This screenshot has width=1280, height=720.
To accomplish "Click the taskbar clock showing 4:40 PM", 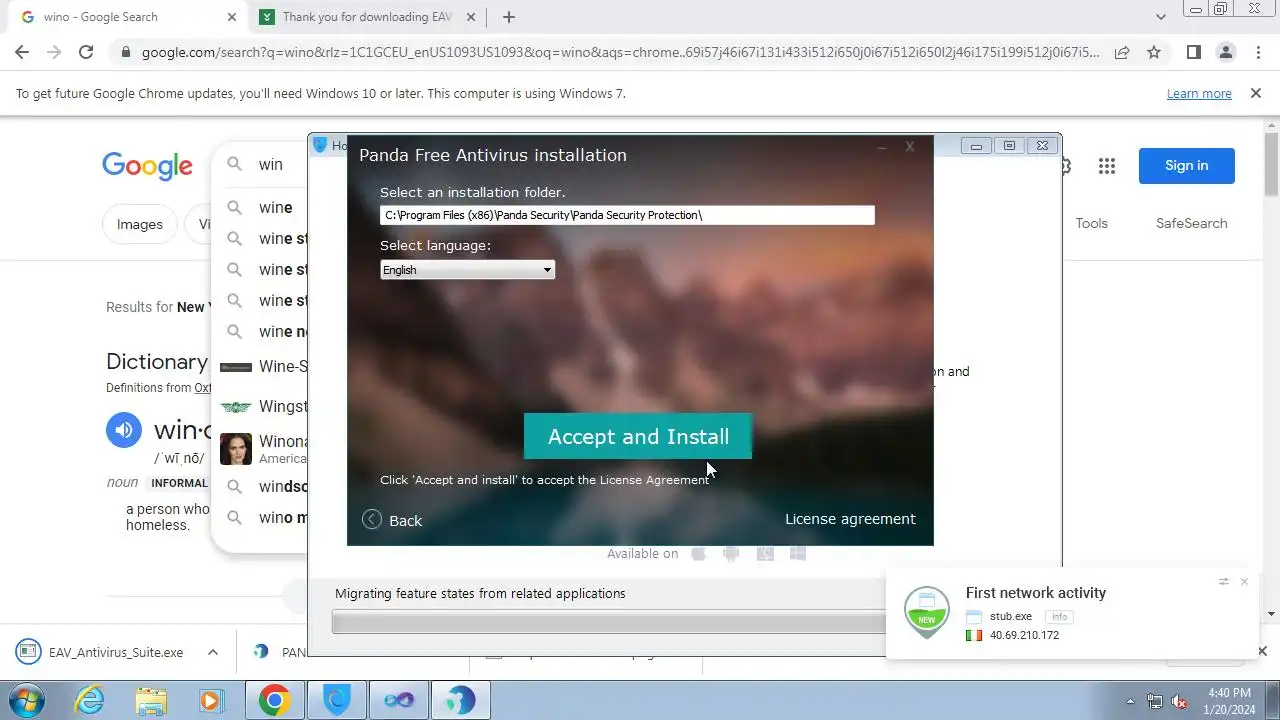I will click(x=1229, y=700).
